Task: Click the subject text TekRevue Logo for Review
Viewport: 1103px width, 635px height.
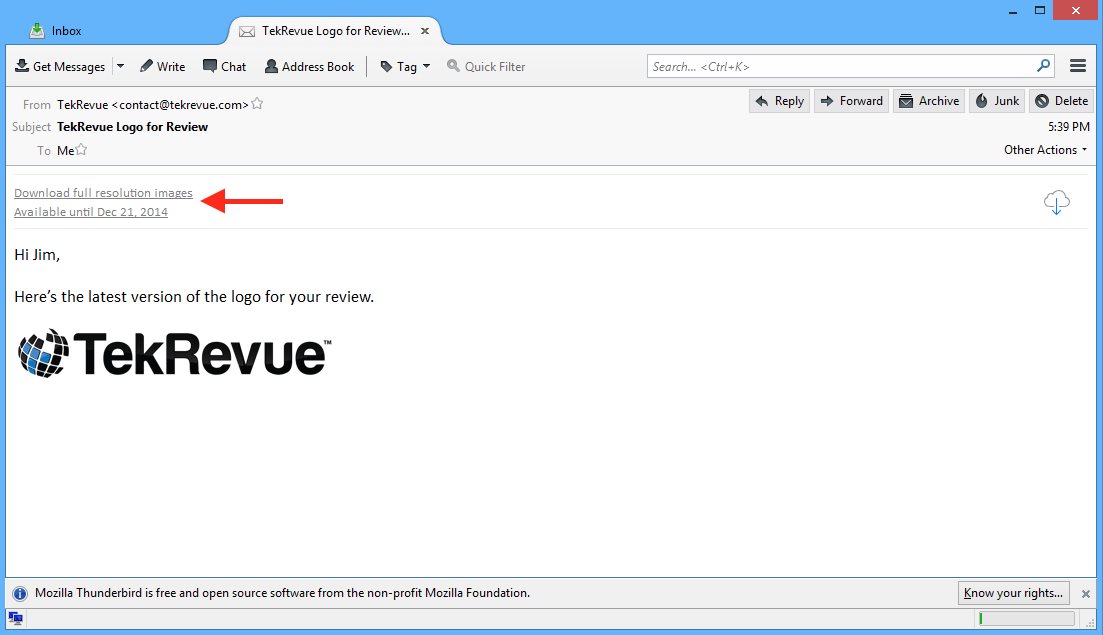Action: [x=132, y=127]
